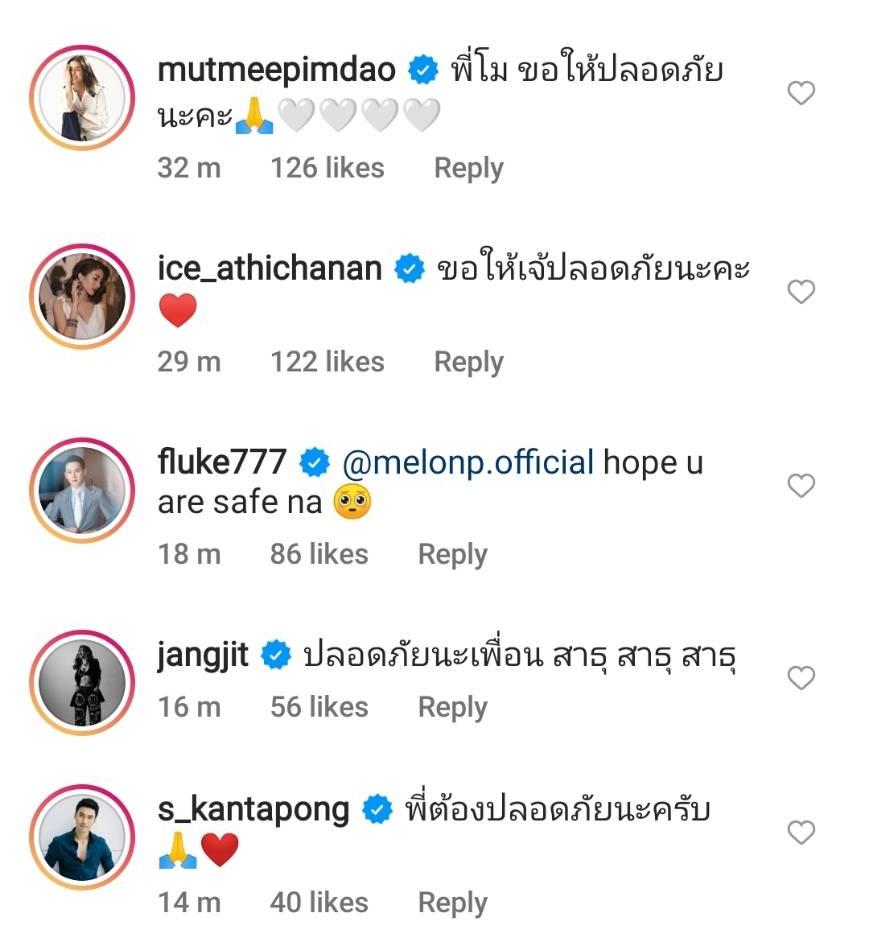Reply to s_kantapong's comment
This screenshot has width=869, height=943.
[x=452, y=902]
